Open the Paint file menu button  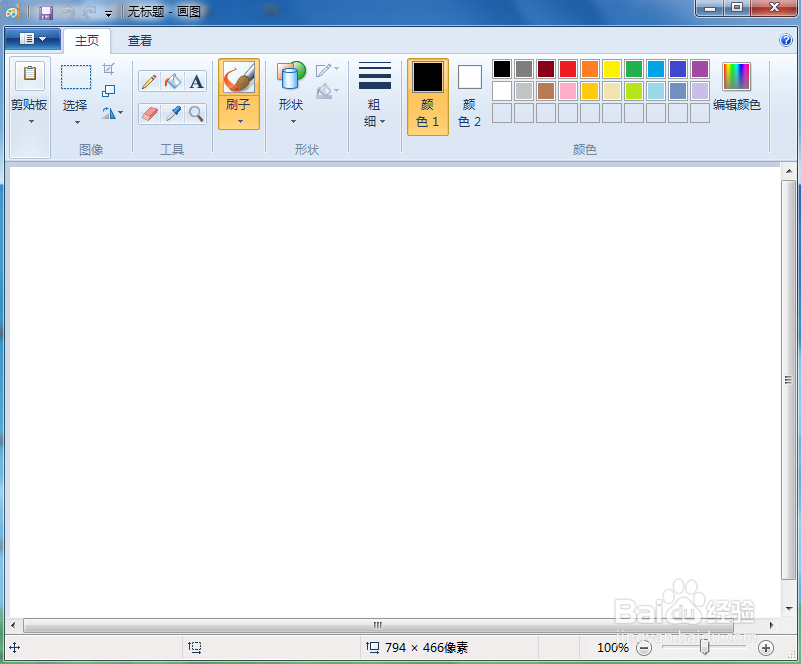pos(33,39)
